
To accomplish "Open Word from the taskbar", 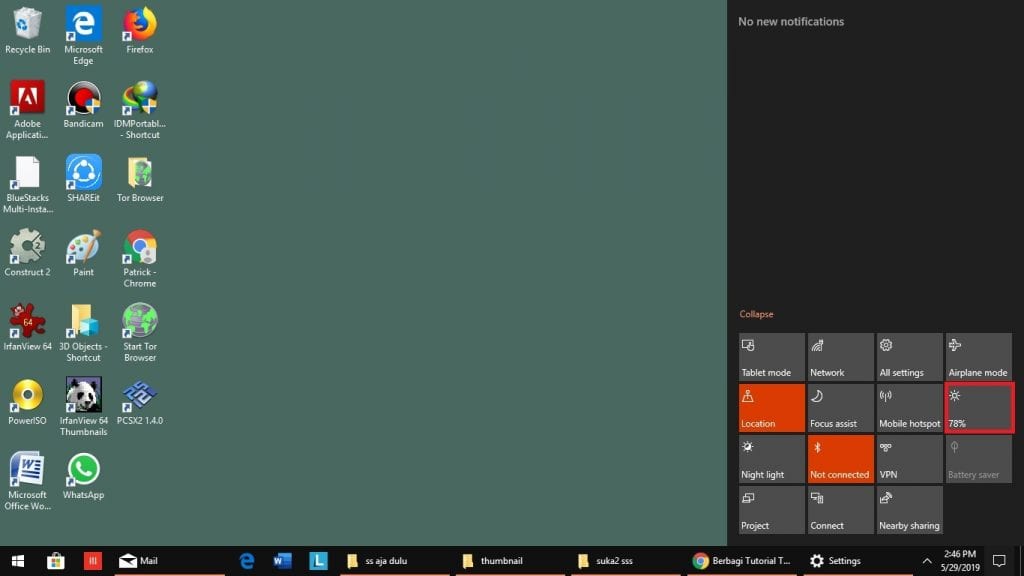I will [x=283, y=561].
